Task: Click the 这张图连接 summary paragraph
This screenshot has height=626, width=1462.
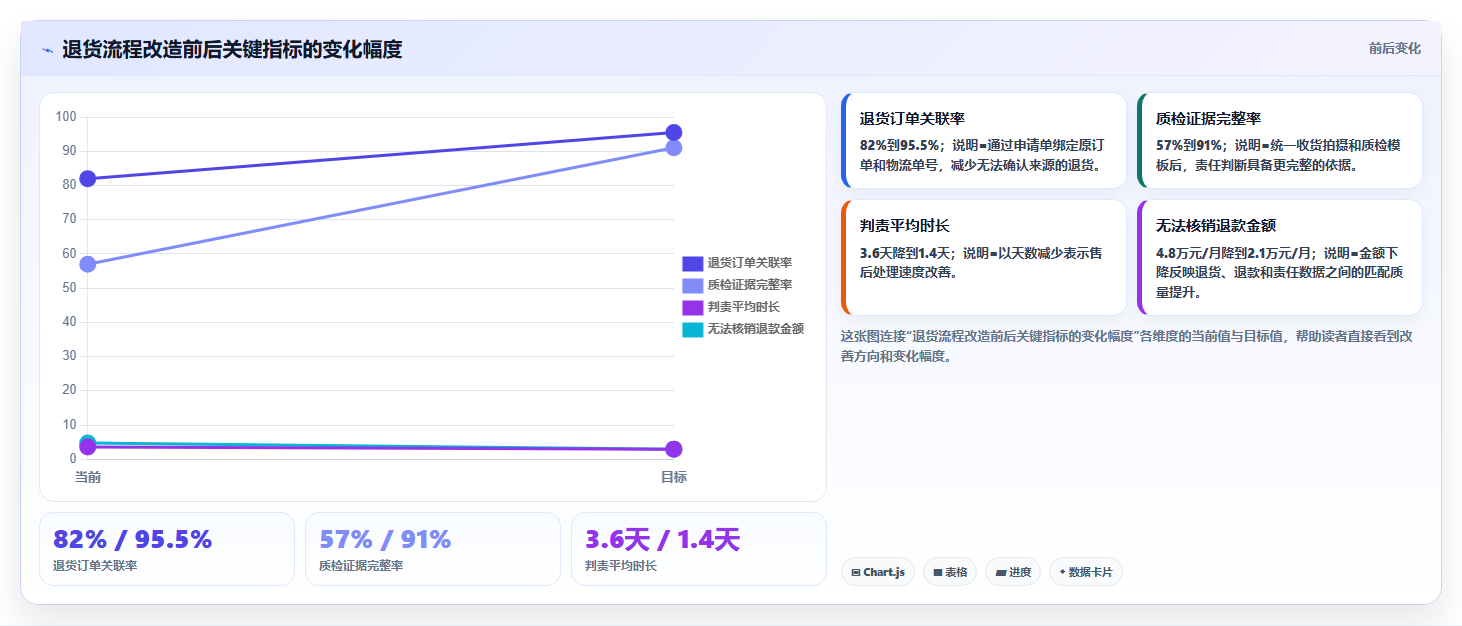Action: tap(1127, 346)
